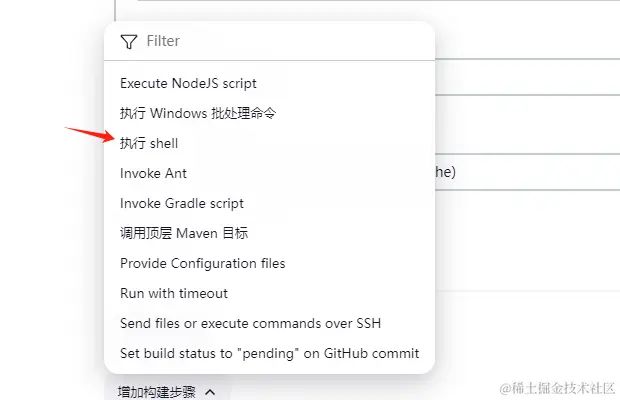The width and height of the screenshot is (620, 400).
Task: Open Provide Configuration files option
Action: 269,263
